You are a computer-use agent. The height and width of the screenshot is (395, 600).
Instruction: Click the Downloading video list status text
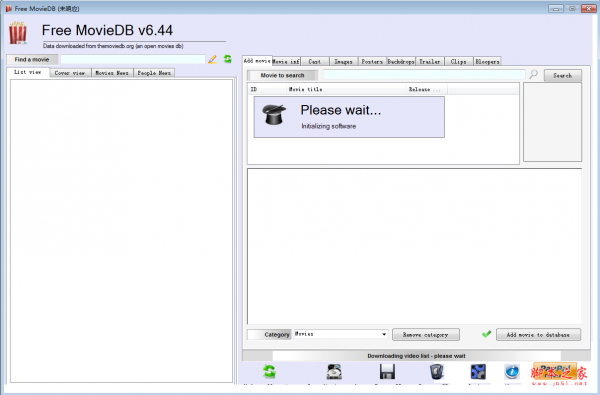coord(416,356)
